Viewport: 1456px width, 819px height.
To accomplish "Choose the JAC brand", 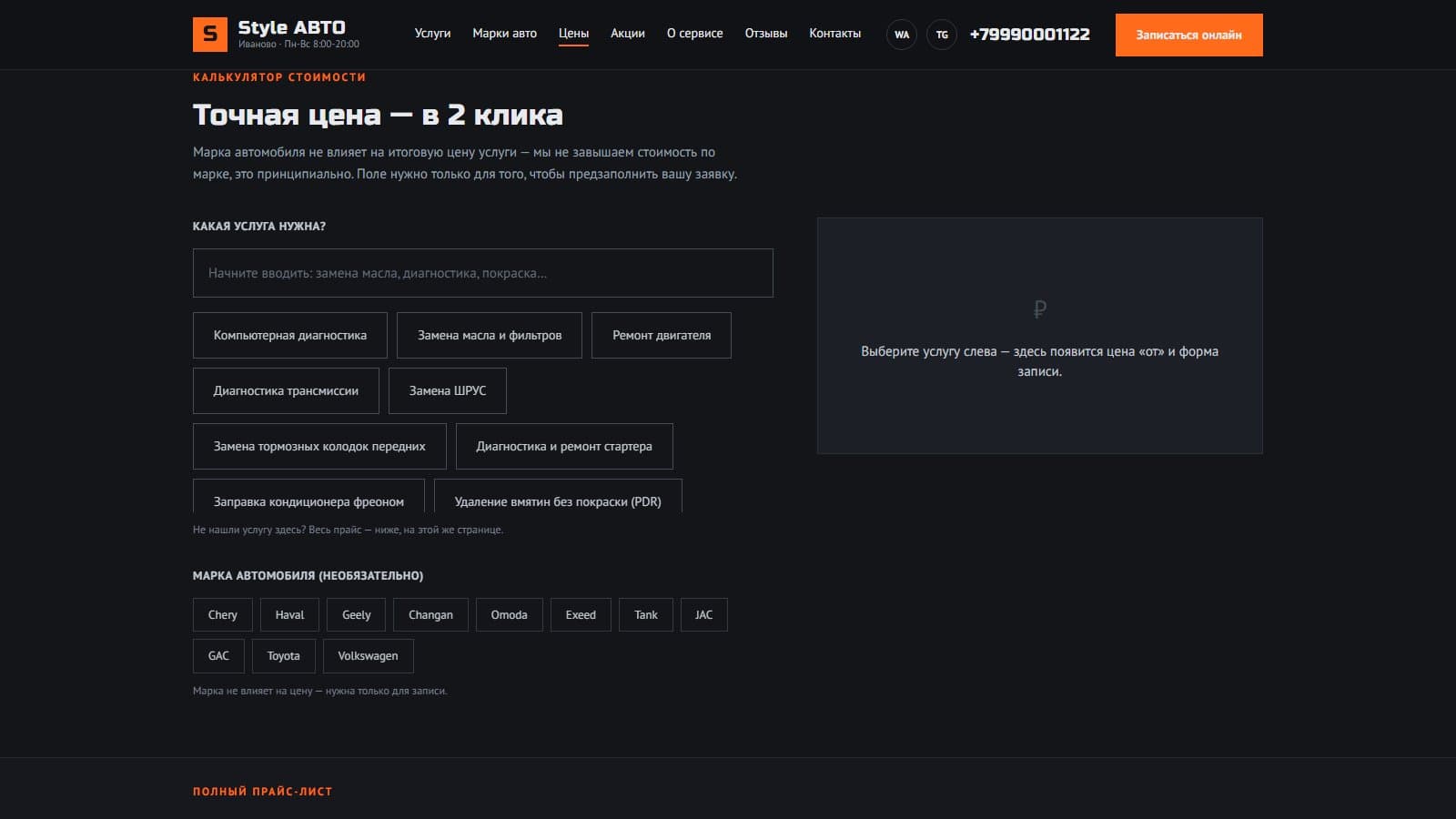I will coord(704,615).
